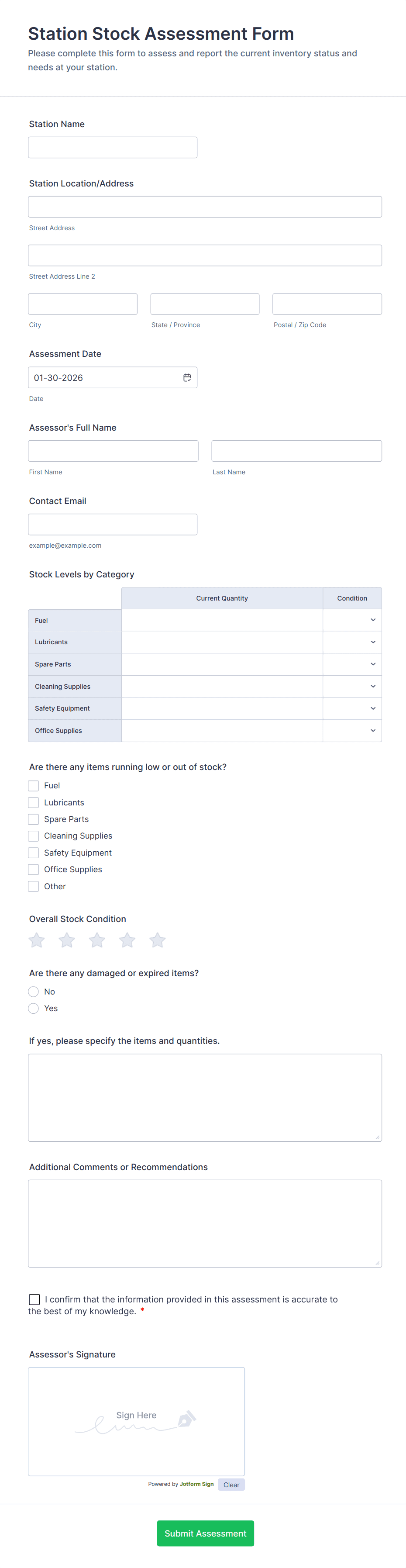The width and height of the screenshot is (406, 1568).
Task: Rate overall stock condition one star
Action: [37, 940]
